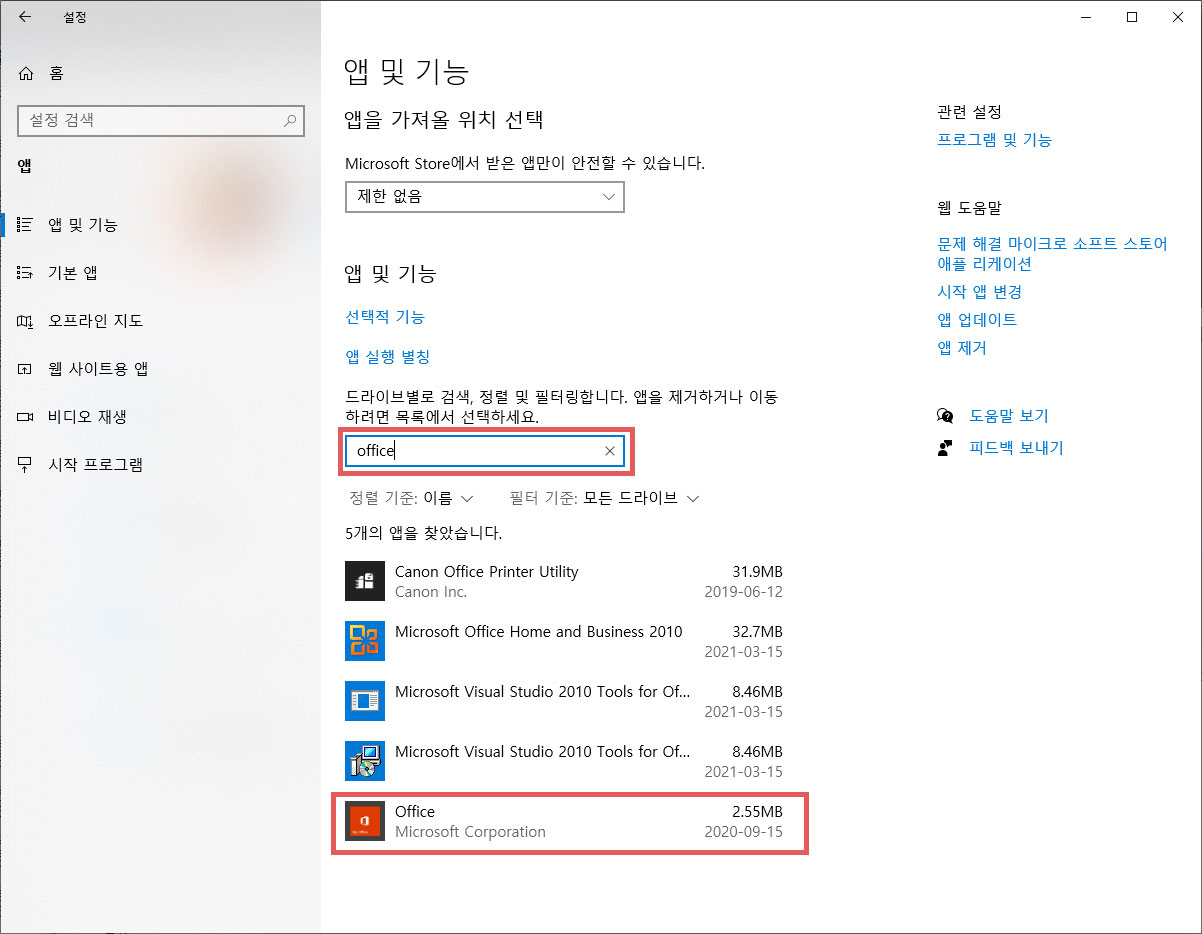Click the 2020-09-15 install date
Image resolution: width=1202 pixels, height=934 pixels.
coord(743,832)
